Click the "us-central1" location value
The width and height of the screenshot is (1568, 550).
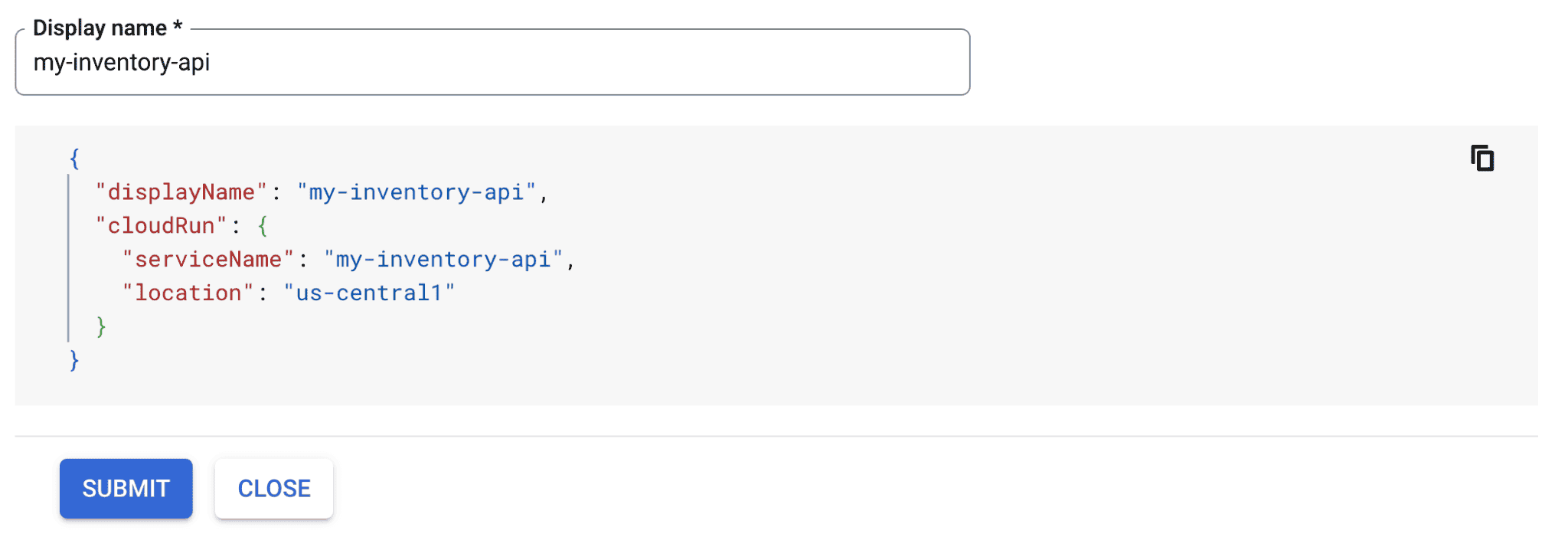[x=369, y=293]
